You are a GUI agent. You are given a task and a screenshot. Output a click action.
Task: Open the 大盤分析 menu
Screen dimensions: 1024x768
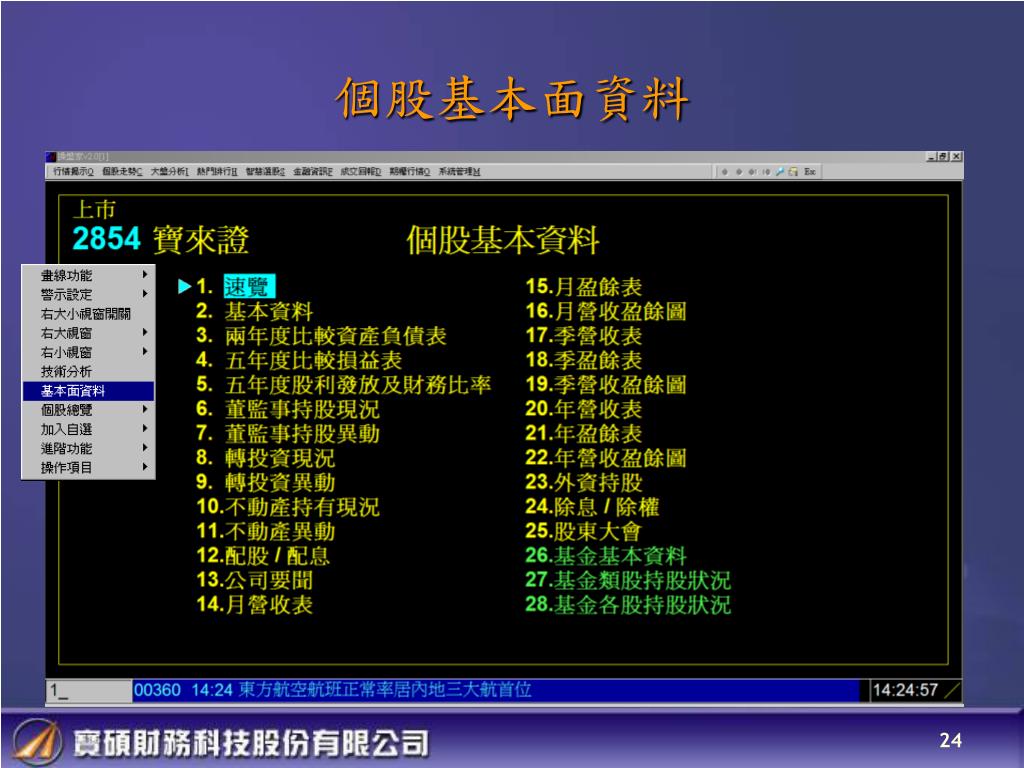click(x=170, y=172)
